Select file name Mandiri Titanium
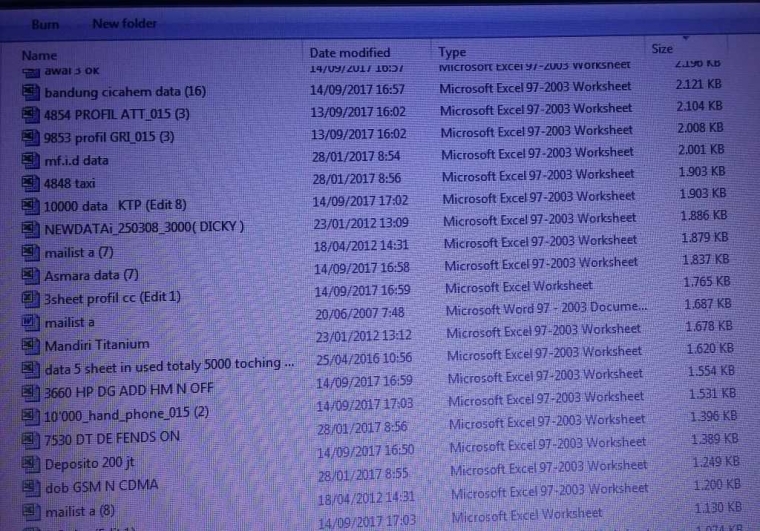This screenshot has height=531, width=760. click(x=97, y=345)
